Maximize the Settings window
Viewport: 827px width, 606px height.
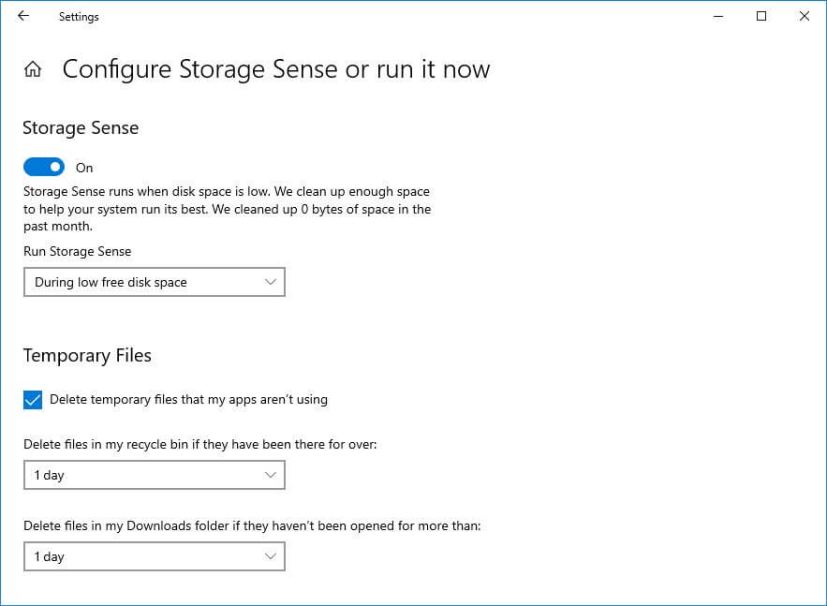[761, 16]
